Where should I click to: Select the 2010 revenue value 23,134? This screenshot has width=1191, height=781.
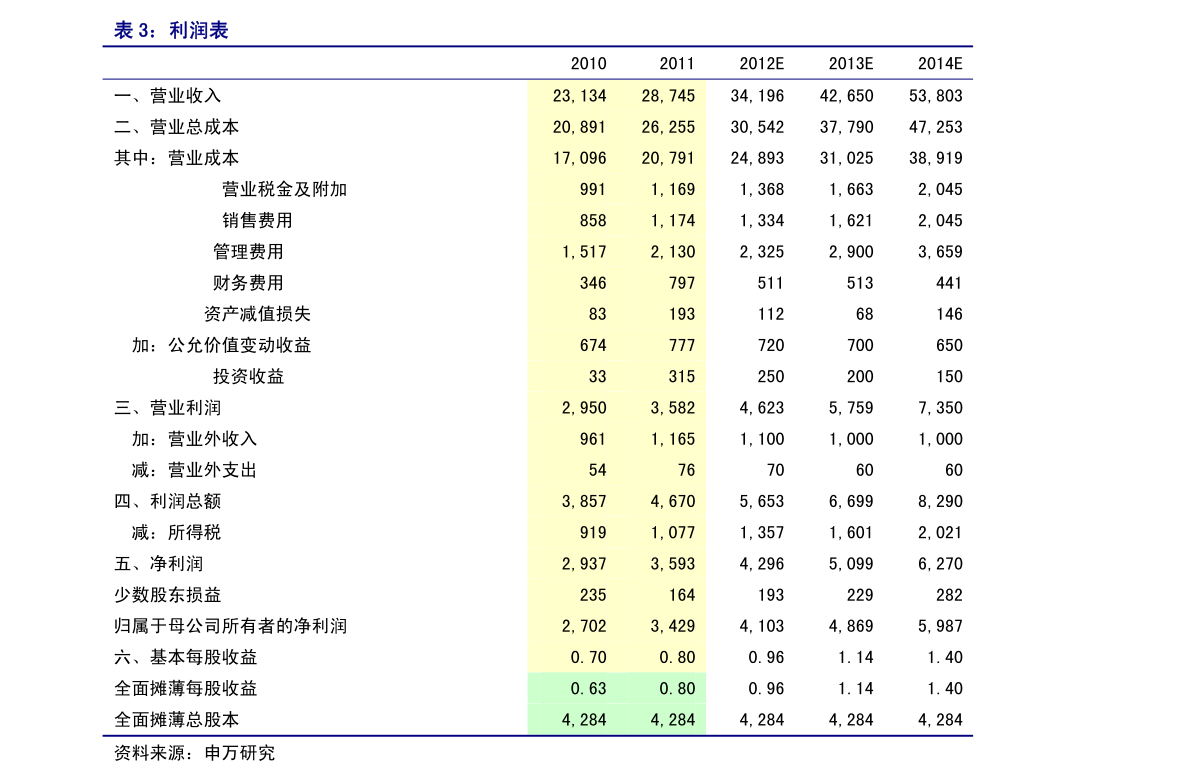click(580, 96)
